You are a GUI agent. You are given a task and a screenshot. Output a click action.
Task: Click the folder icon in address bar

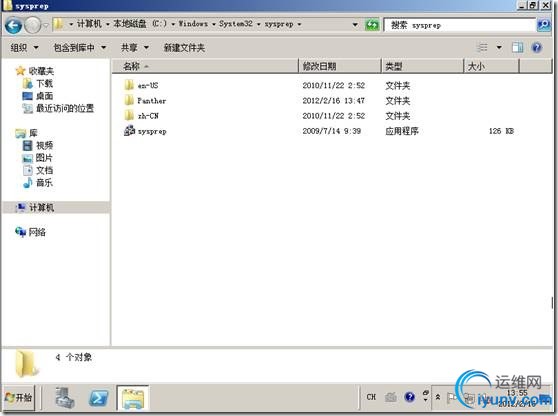(x=58, y=24)
